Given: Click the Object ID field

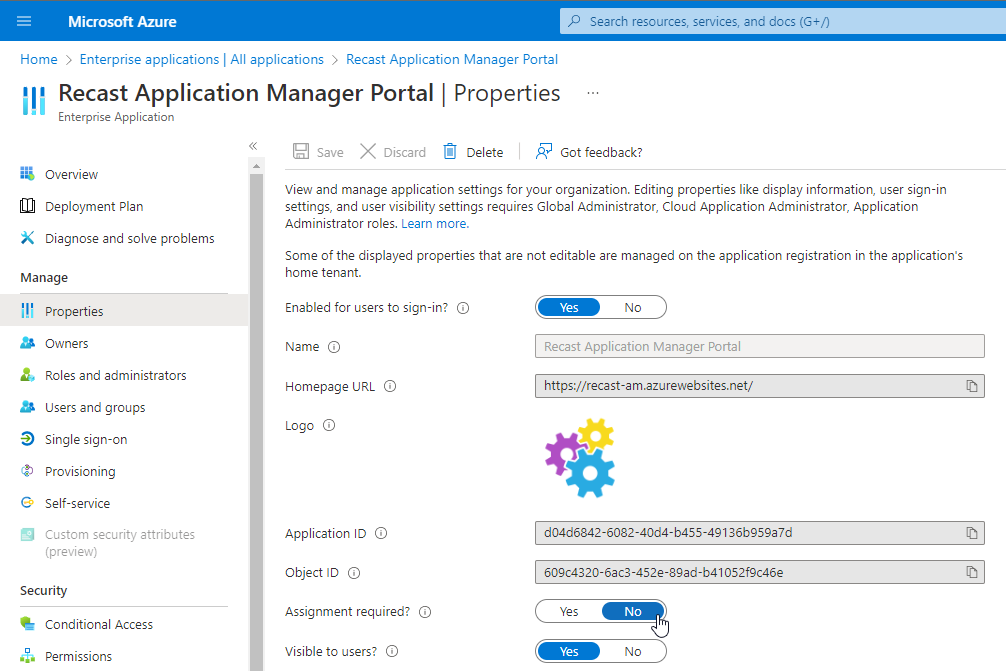Looking at the screenshot, I should coord(760,572).
